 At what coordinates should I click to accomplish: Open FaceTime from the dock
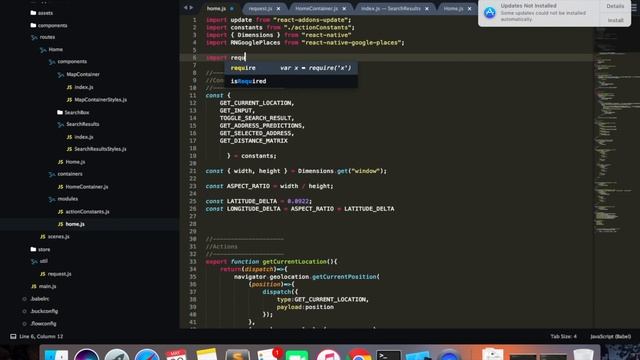297,355
